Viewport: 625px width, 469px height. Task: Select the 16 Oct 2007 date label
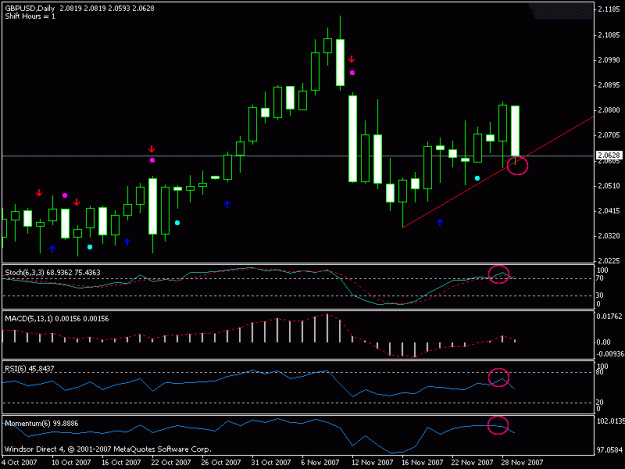click(x=121, y=462)
